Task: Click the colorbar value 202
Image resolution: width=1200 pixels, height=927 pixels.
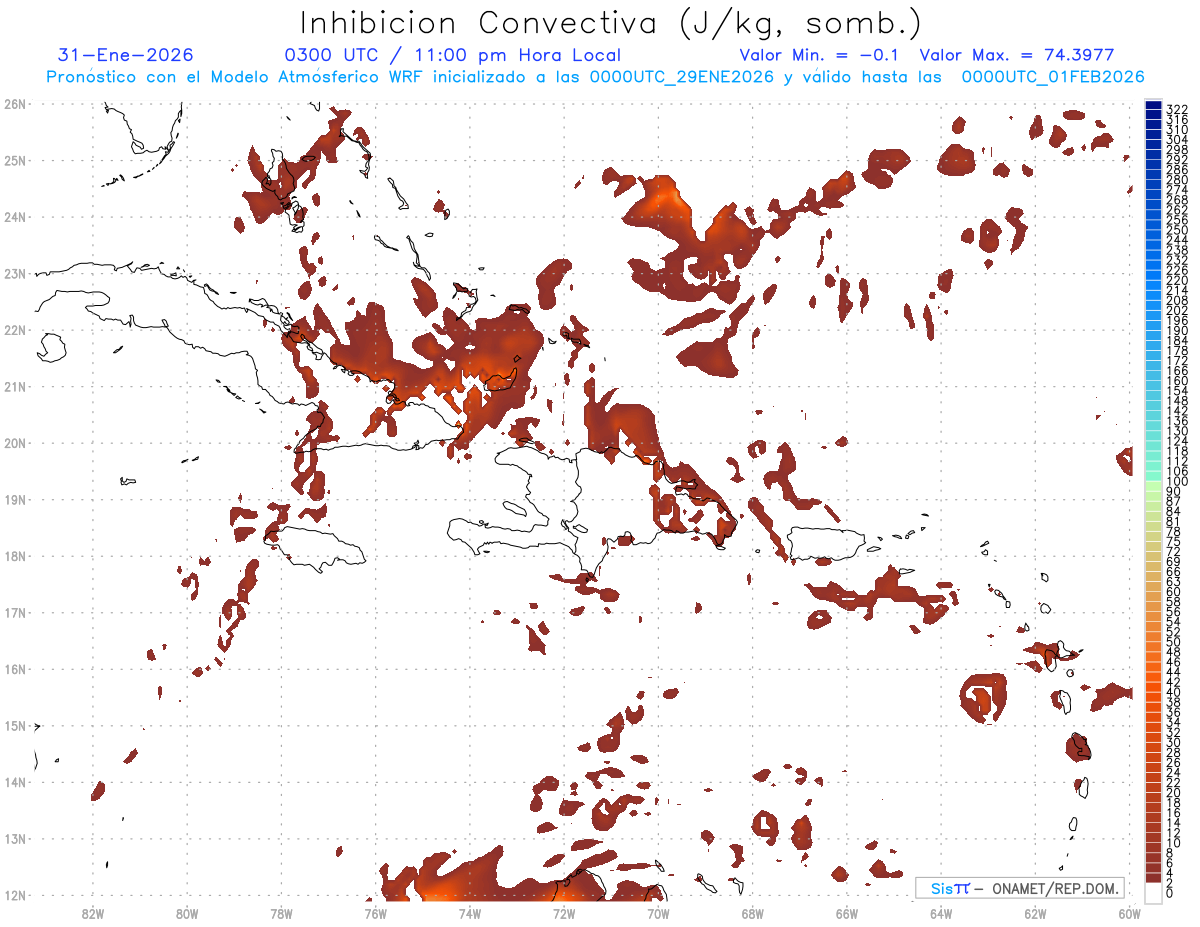Action: point(1176,310)
